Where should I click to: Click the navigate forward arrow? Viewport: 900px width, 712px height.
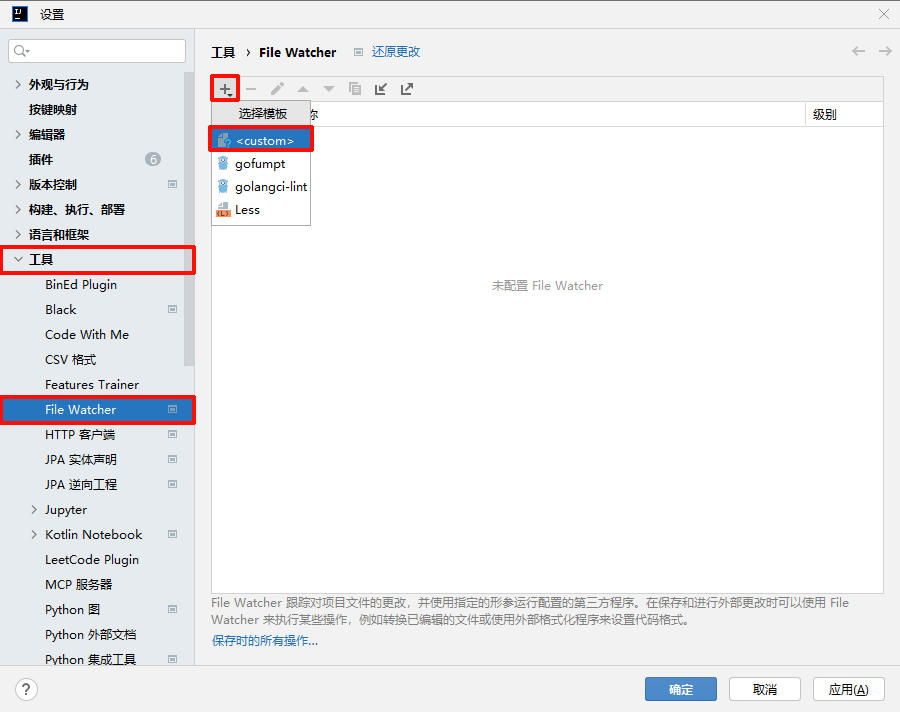click(885, 51)
